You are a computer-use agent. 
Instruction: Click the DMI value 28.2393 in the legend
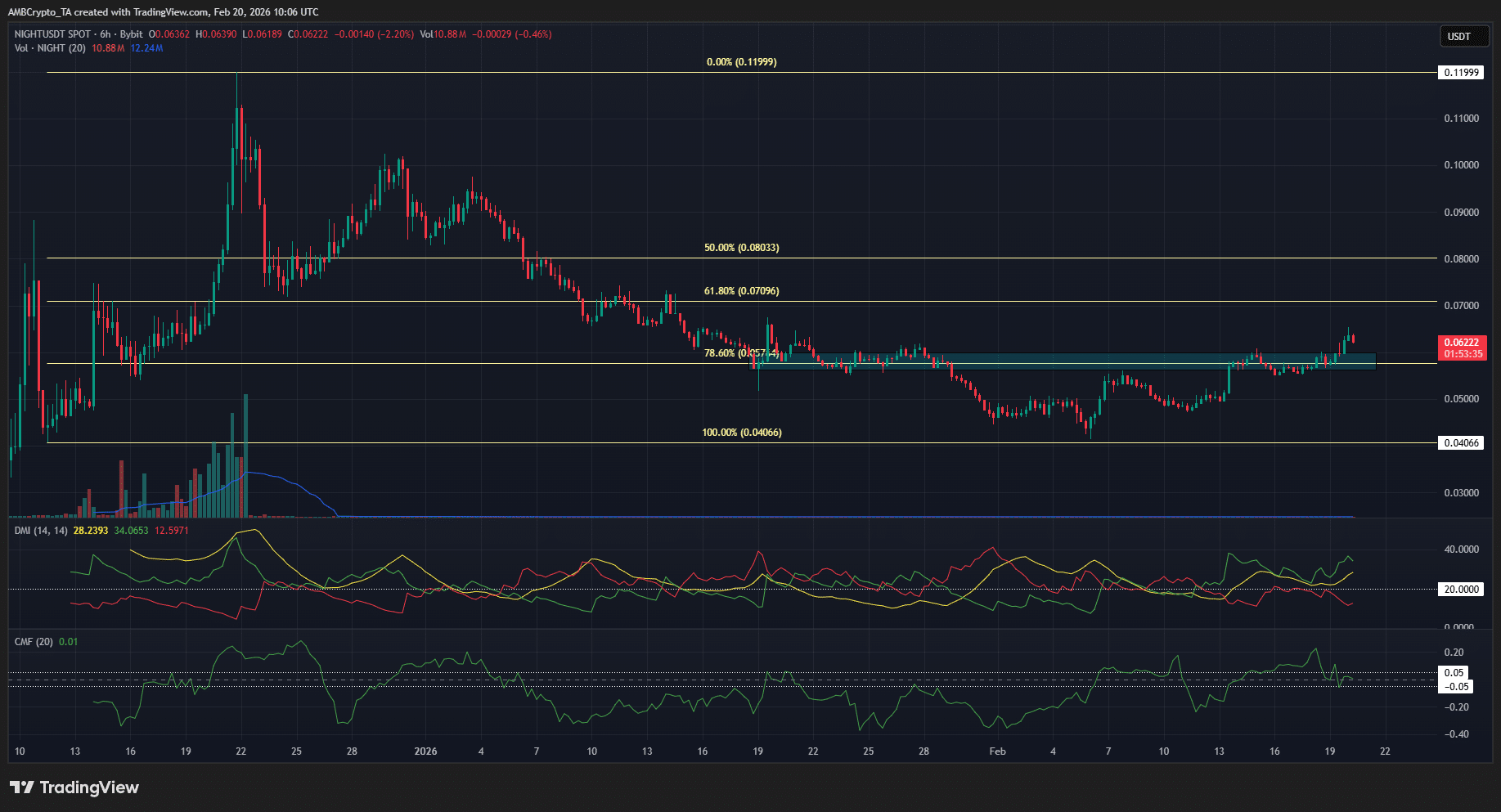click(x=90, y=530)
